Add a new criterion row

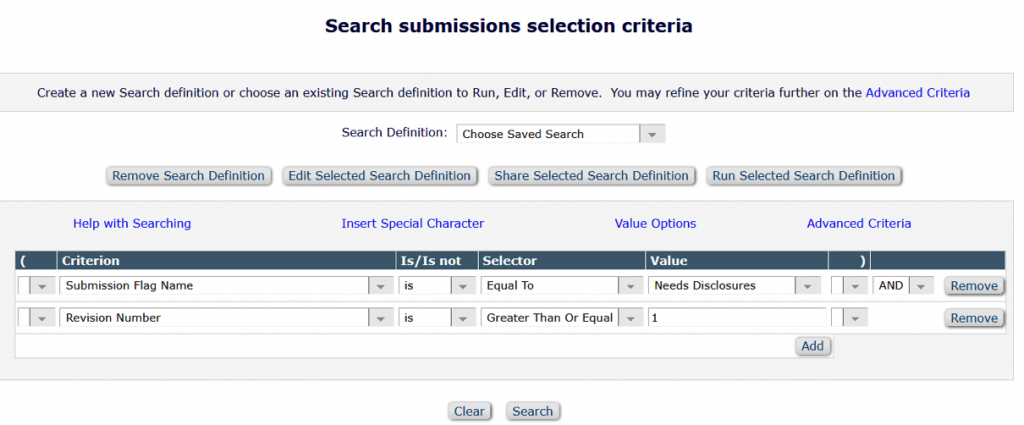(x=812, y=346)
